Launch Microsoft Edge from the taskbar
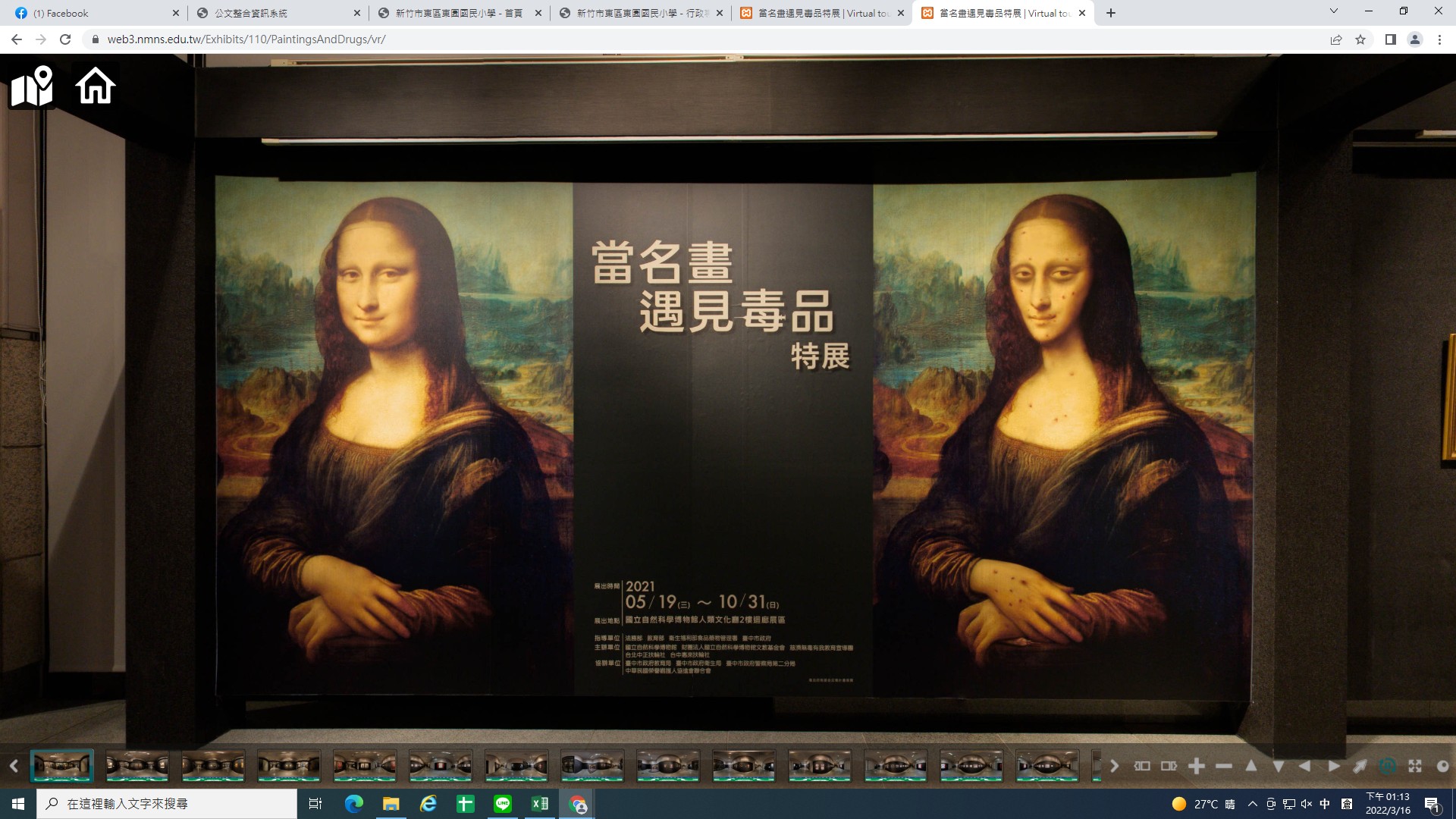Image resolution: width=1456 pixels, height=819 pixels. [x=354, y=804]
